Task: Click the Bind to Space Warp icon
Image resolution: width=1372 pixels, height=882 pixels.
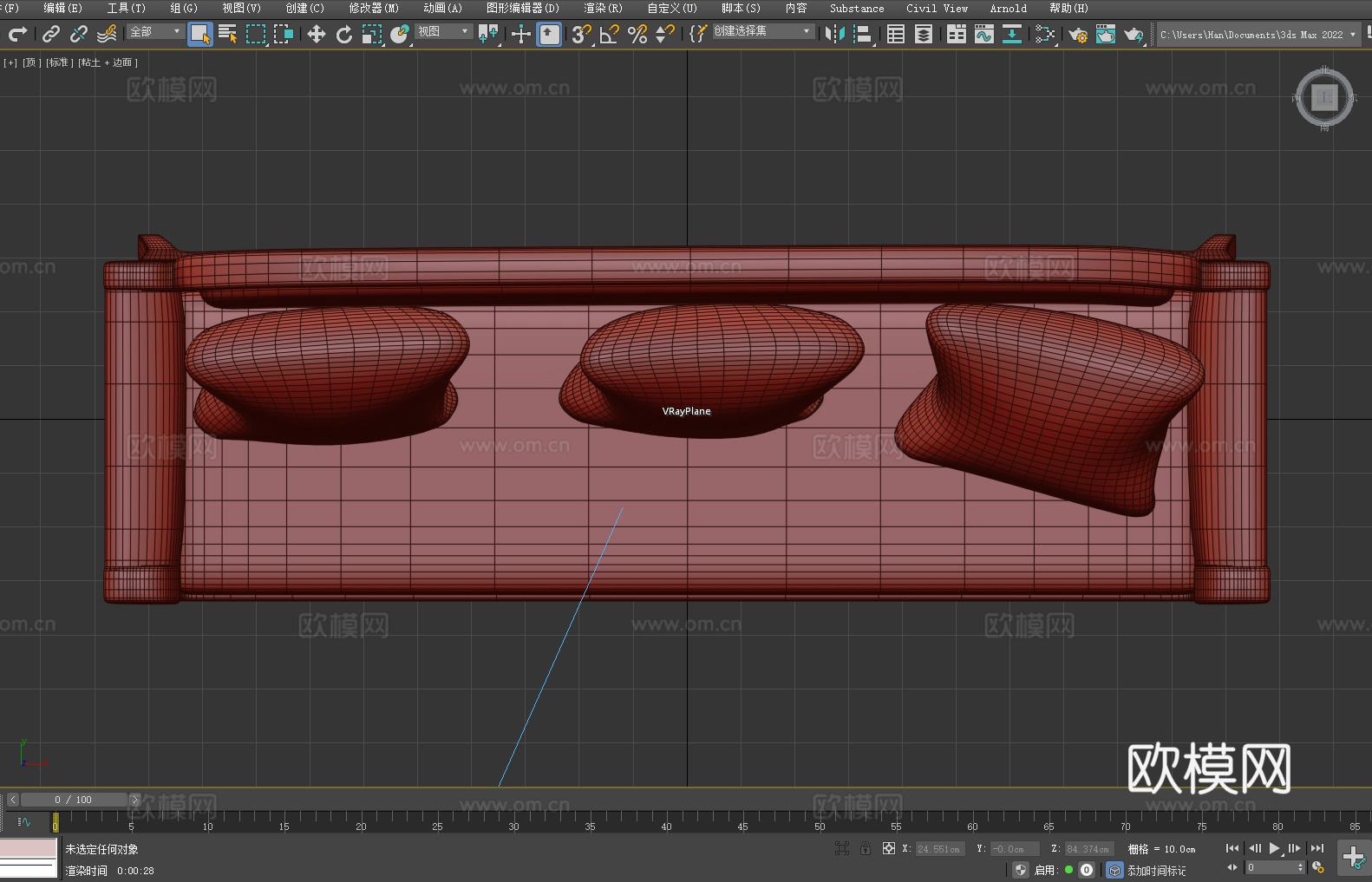Action: (x=107, y=34)
